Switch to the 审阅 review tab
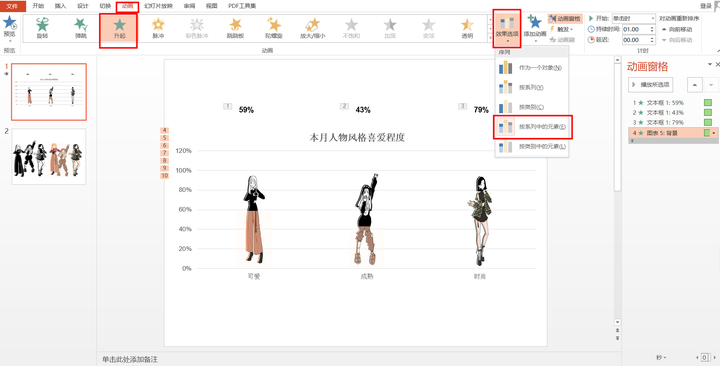Image resolution: width=720 pixels, height=366 pixels. click(x=189, y=6)
